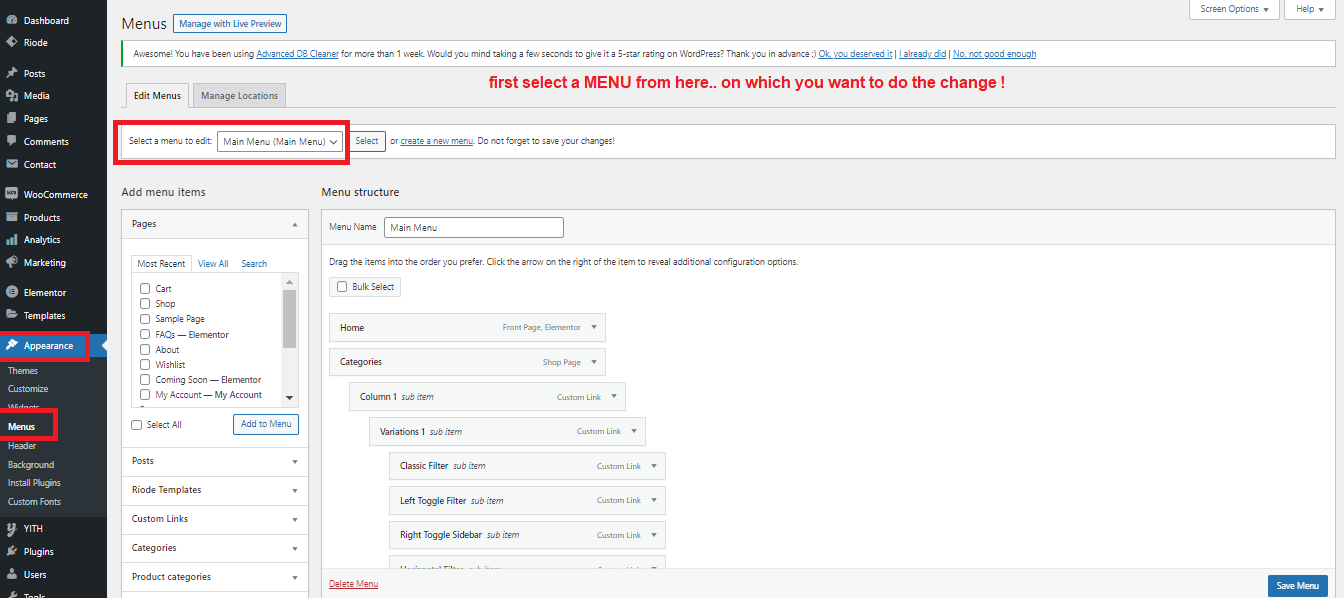Expand the Right Toggle Sidebar item arrow
Viewport: 1344px width, 598px height.
click(653, 535)
